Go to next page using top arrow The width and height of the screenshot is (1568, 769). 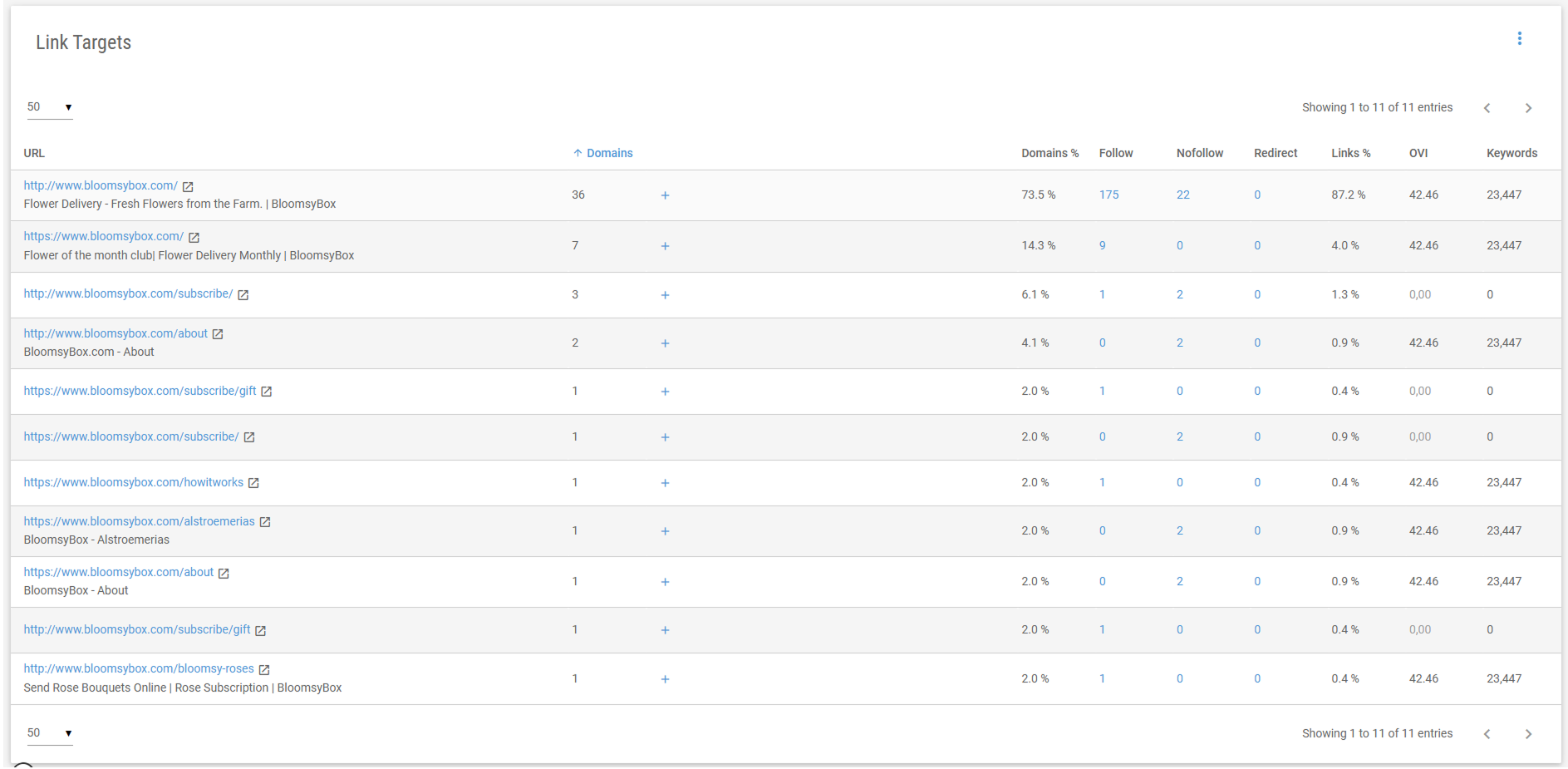[1528, 108]
